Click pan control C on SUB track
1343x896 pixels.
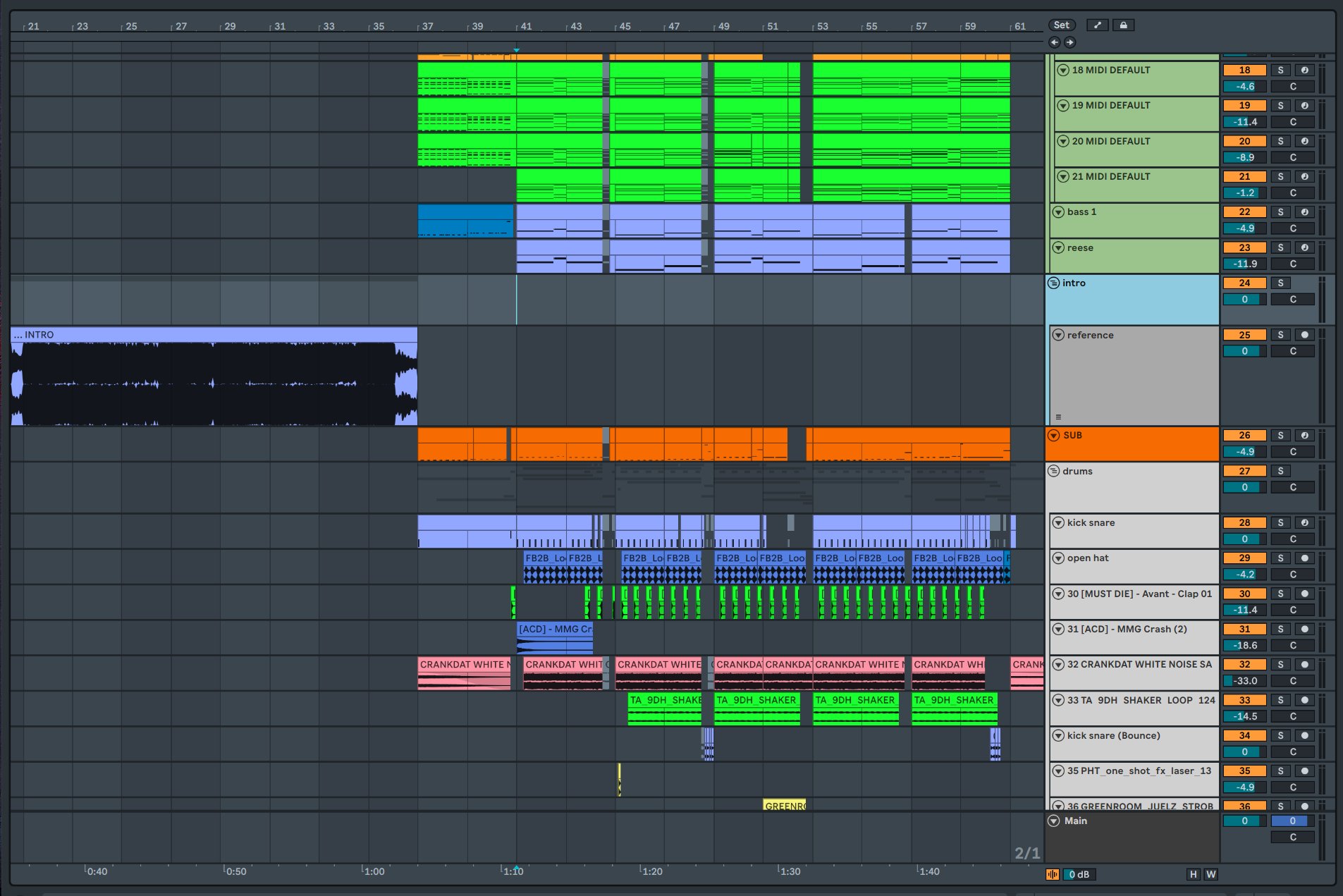coord(1293,452)
